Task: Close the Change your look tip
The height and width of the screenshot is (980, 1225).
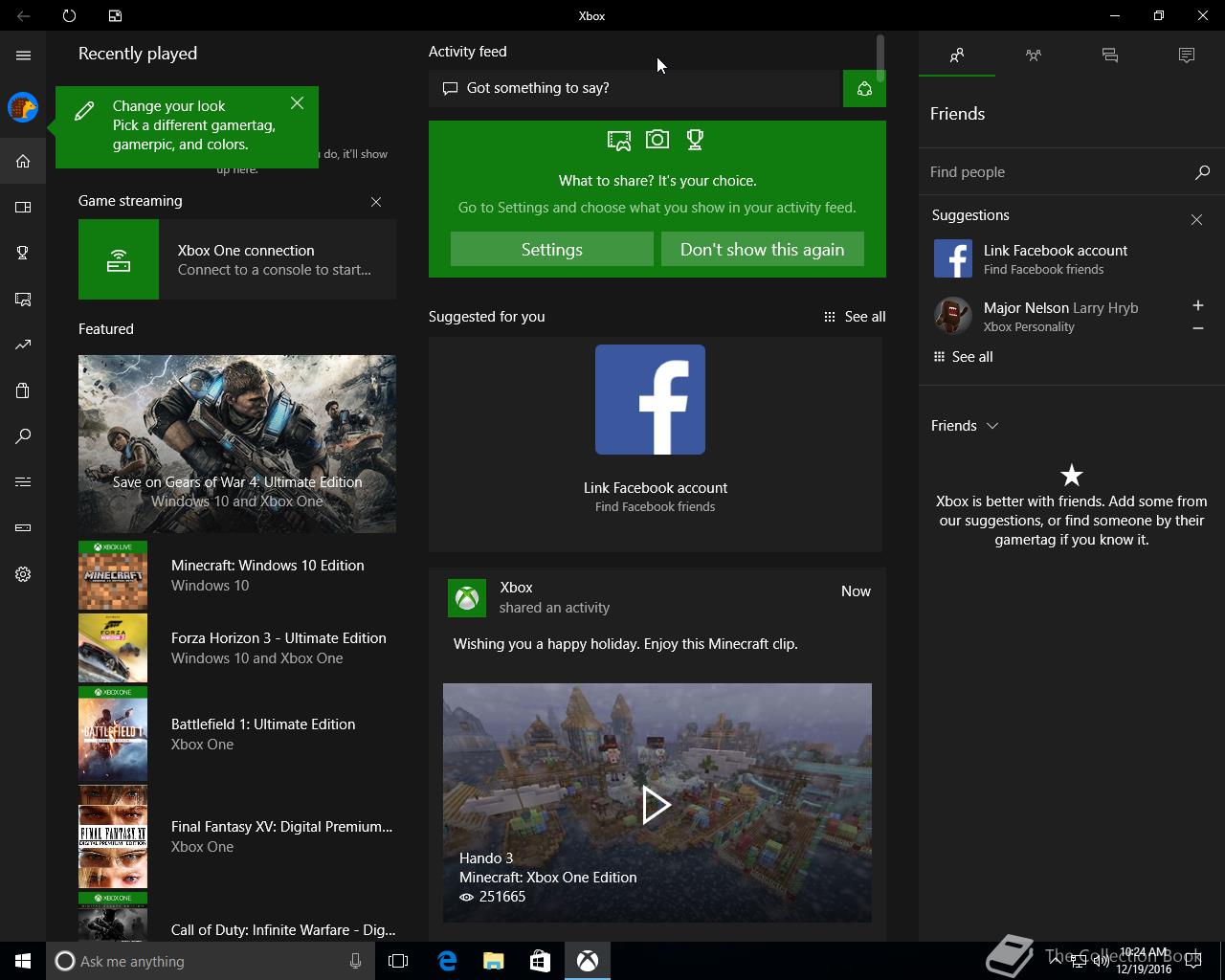Action: [x=298, y=102]
